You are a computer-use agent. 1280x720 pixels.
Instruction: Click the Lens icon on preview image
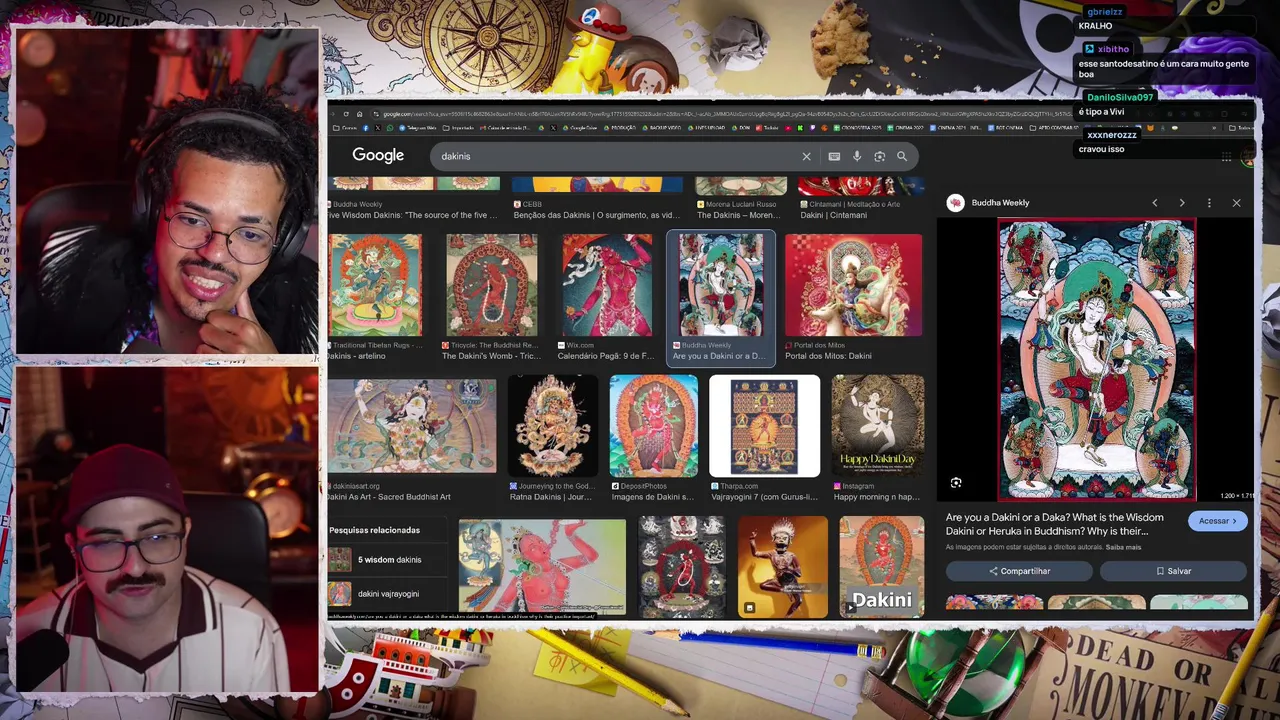tap(956, 483)
